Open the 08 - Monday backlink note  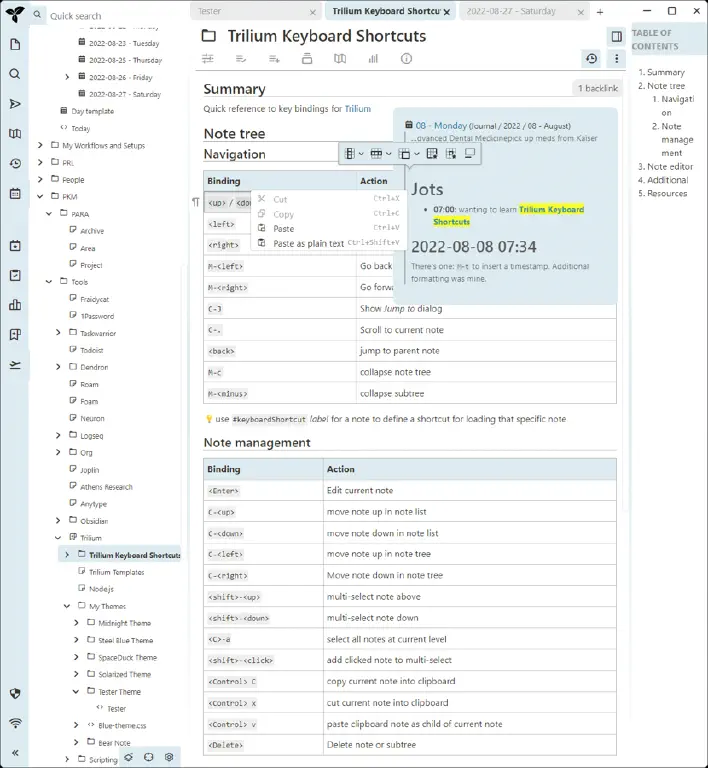441,125
